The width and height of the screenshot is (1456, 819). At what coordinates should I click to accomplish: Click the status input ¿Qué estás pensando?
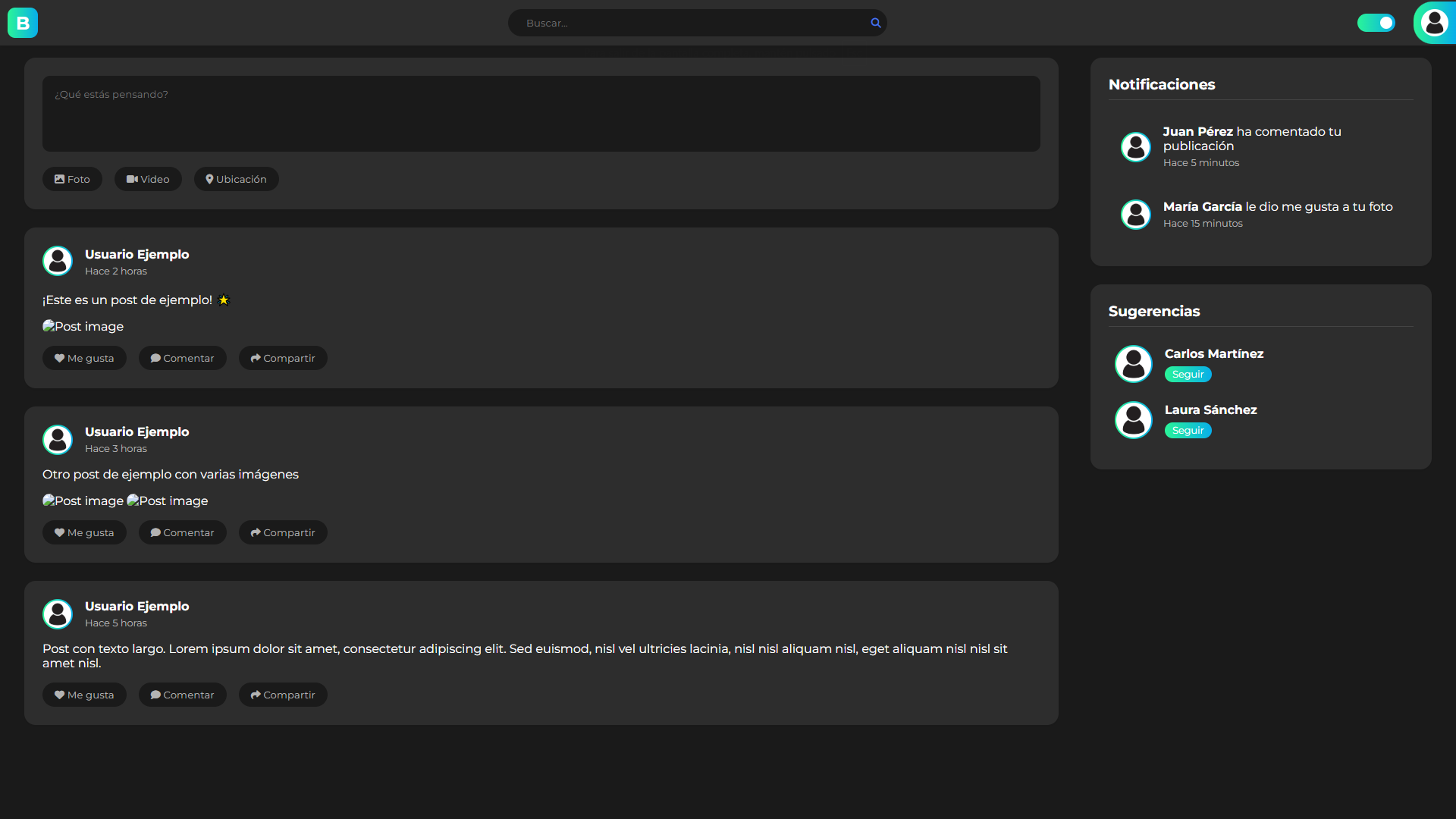click(x=541, y=114)
